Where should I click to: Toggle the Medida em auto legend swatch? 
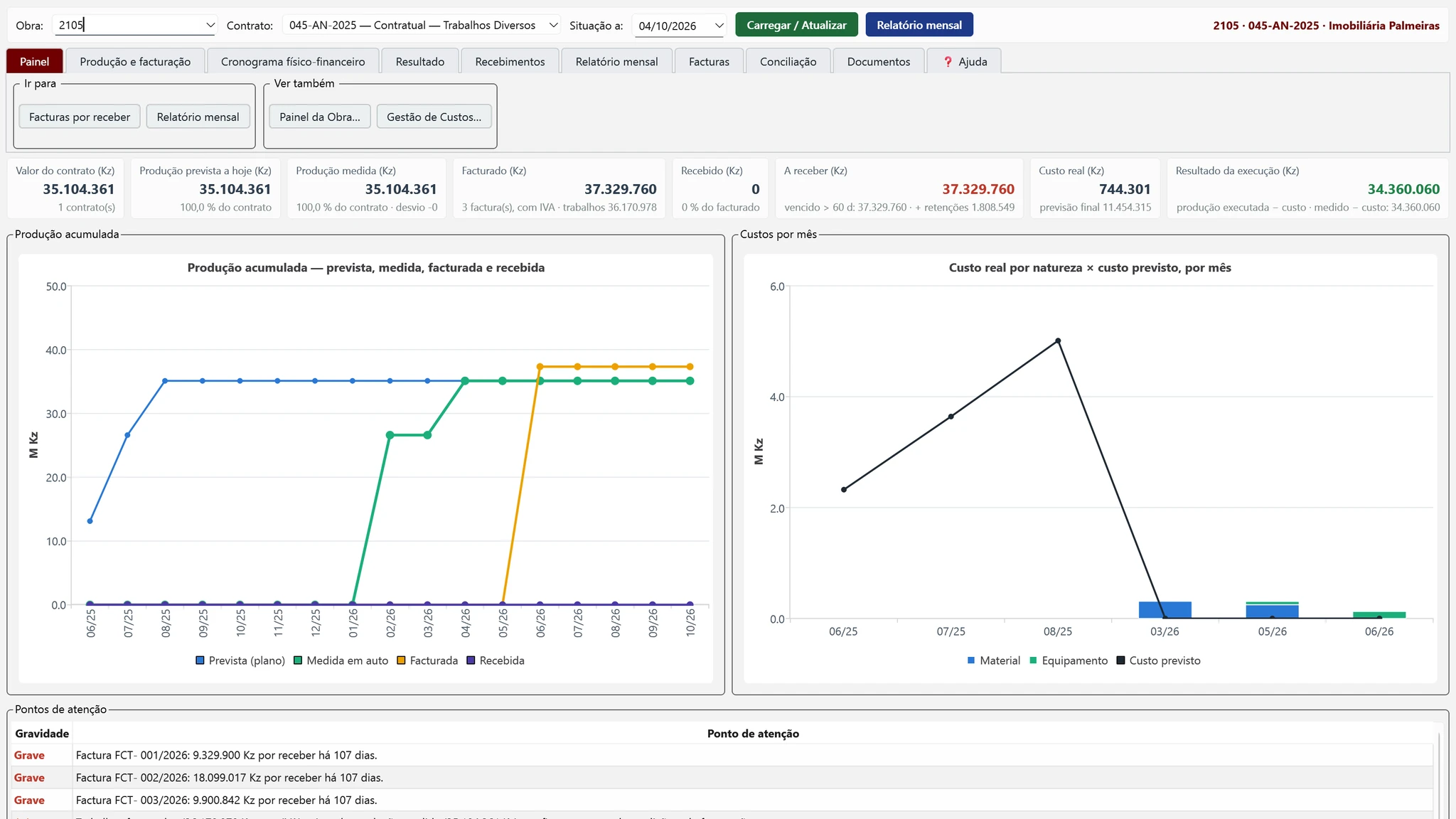(299, 661)
